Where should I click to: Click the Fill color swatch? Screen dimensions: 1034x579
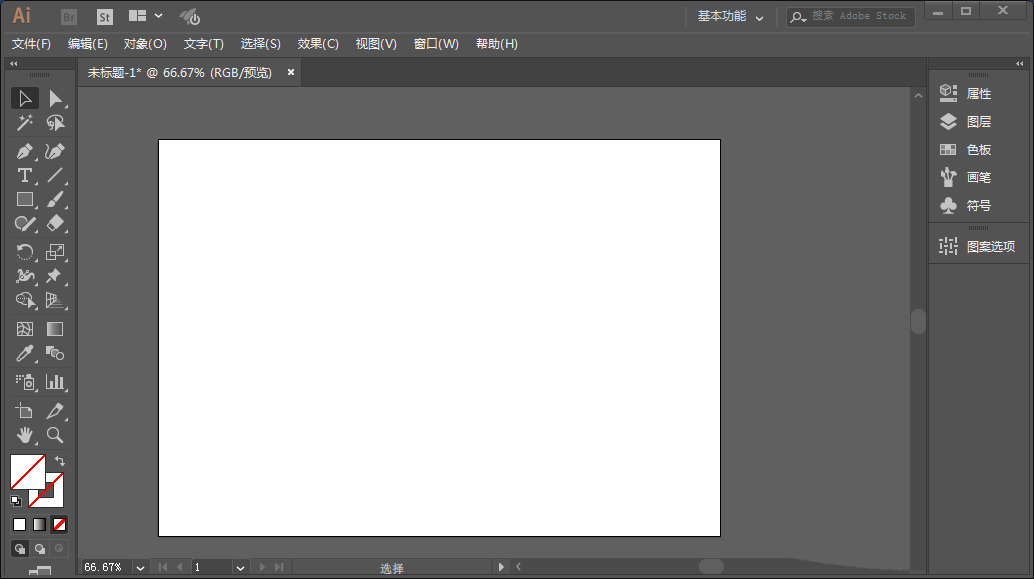pyautogui.click(x=26, y=471)
